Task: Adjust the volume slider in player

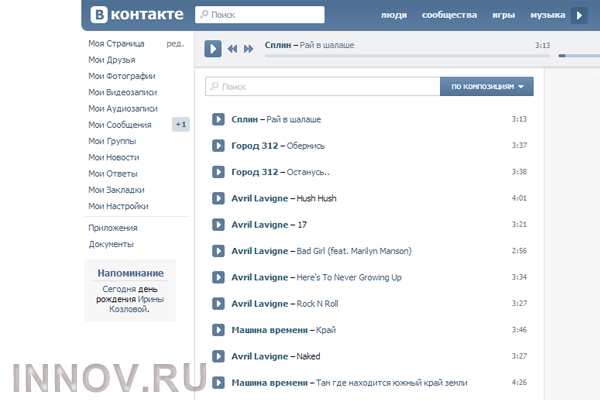Action: [575, 55]
